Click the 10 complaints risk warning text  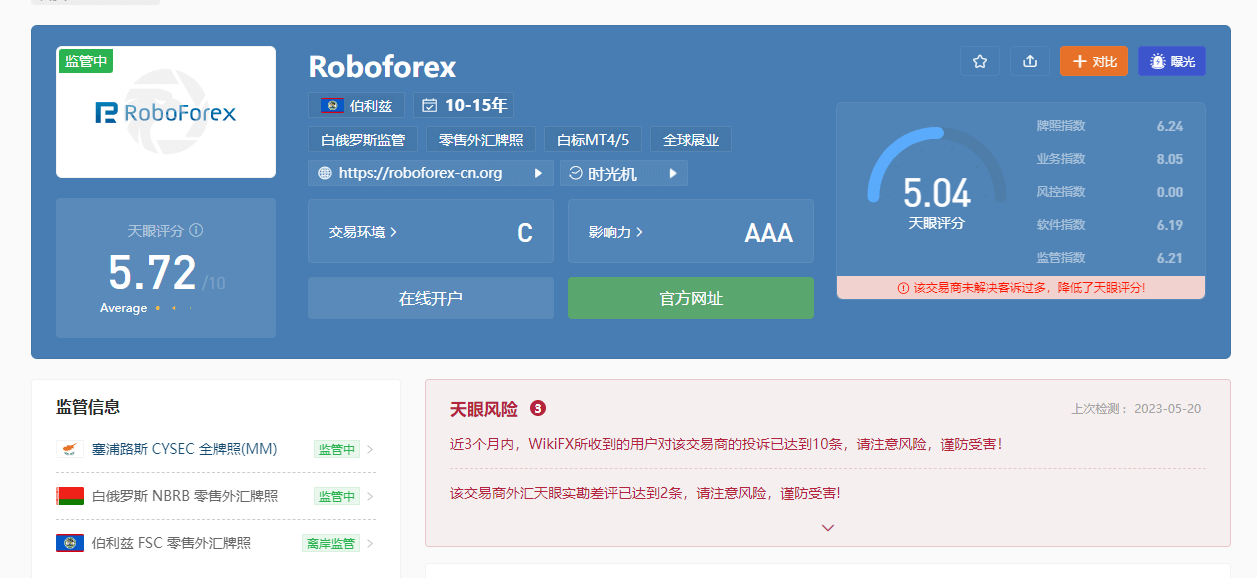tap(726, 444)
